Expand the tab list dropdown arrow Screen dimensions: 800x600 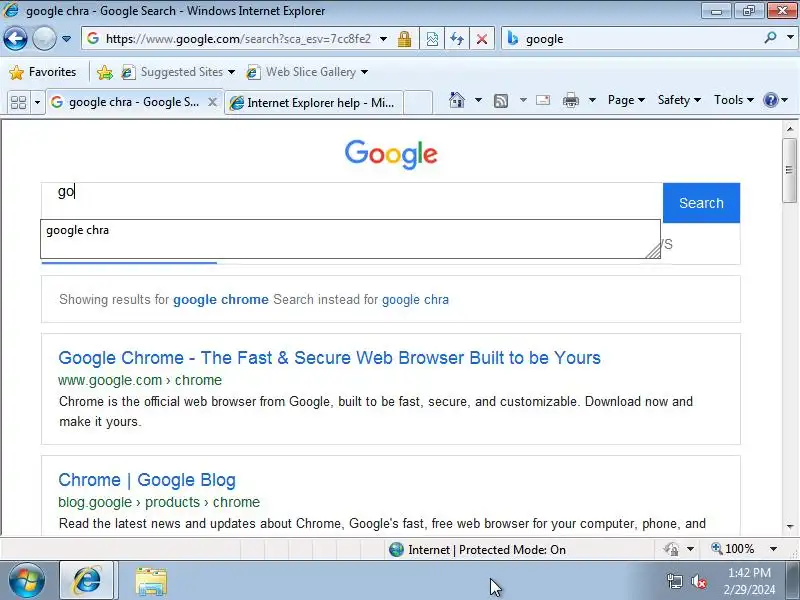point(37,103)
